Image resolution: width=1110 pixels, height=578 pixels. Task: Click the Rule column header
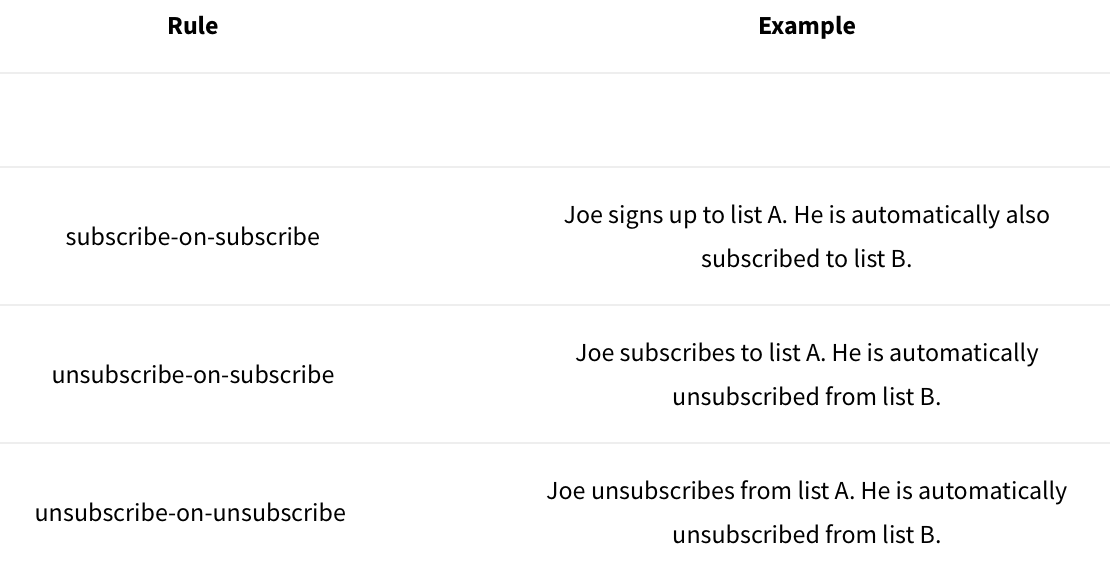pyautogui.click(x=193, y=26)
